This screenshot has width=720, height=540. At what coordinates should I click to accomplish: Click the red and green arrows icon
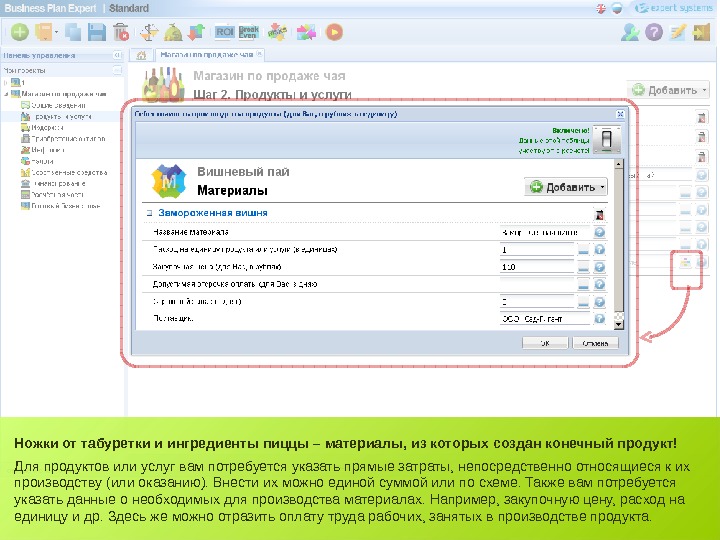pos(197,32)
